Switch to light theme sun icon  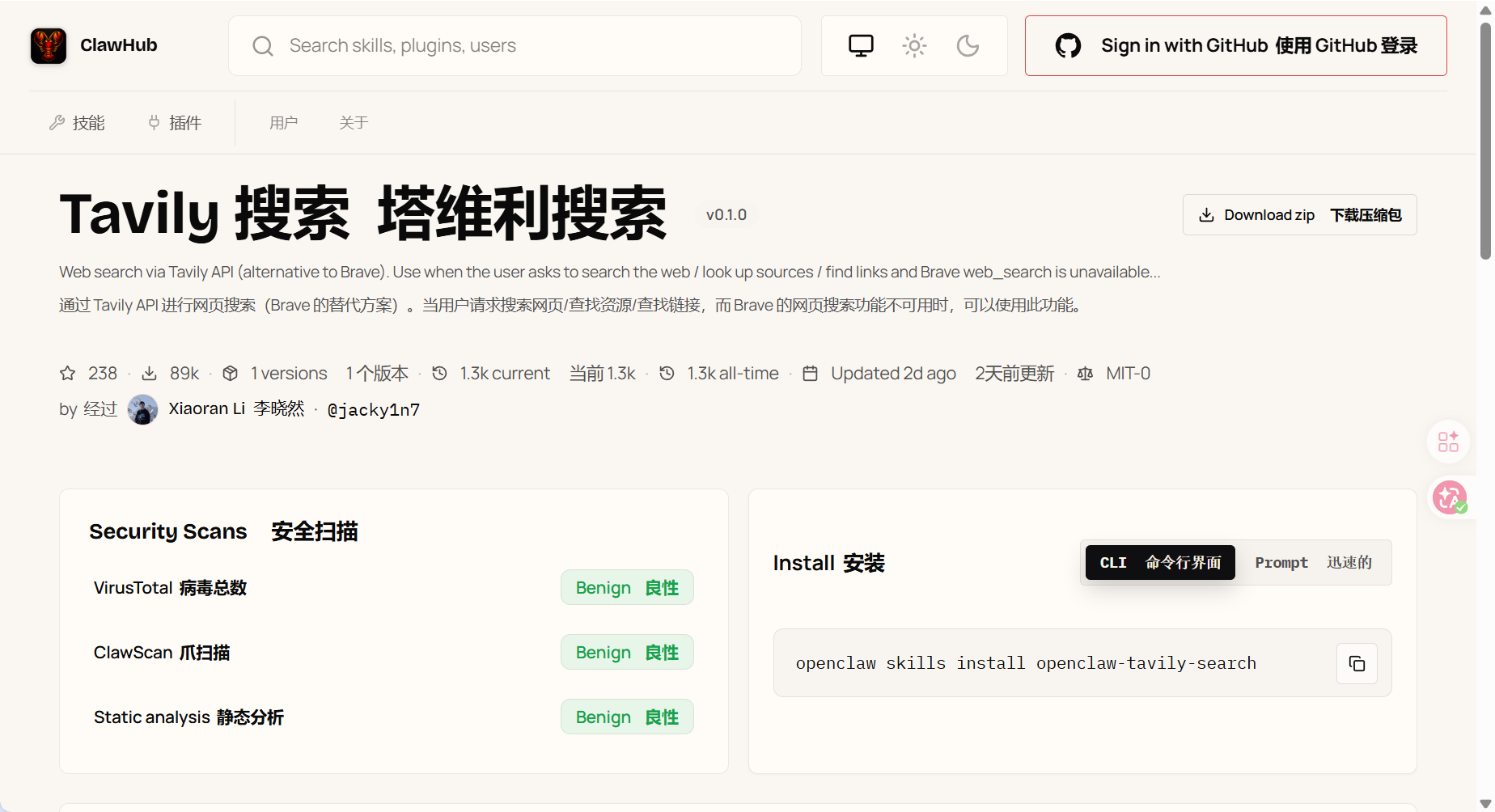tap(914, 46)
